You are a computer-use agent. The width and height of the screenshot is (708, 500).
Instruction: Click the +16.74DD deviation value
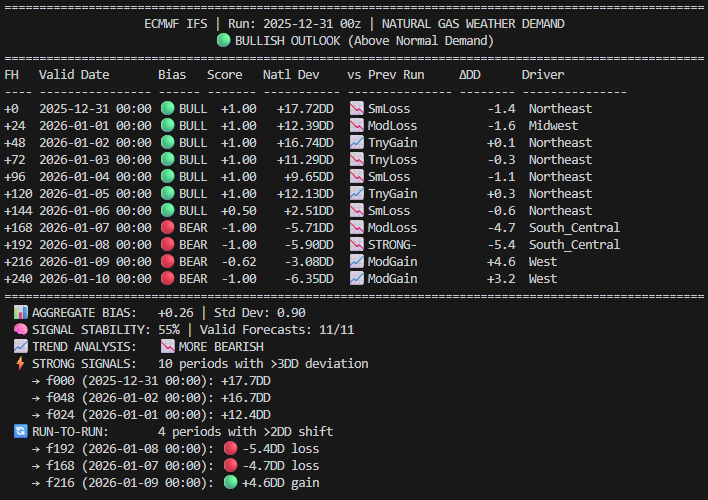tap(305, 142)
